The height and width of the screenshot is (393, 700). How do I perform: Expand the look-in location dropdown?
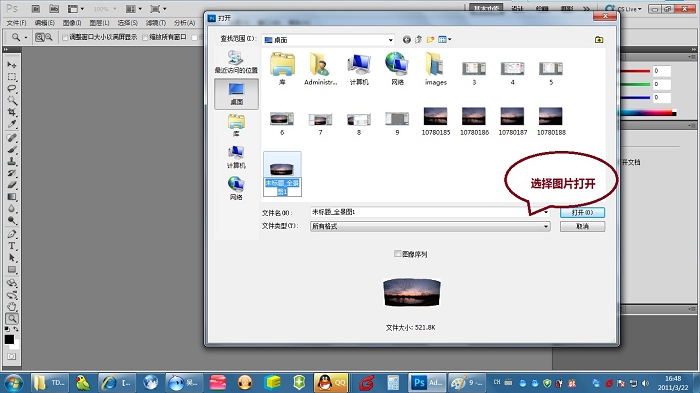tap(390, 40)
